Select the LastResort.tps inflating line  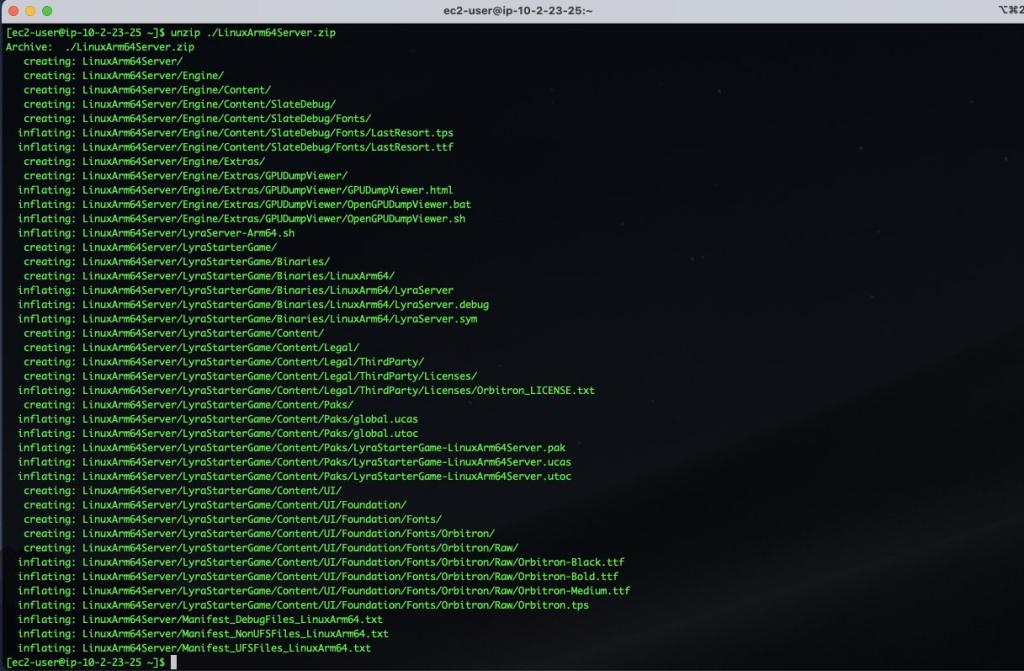pos(235,133)
